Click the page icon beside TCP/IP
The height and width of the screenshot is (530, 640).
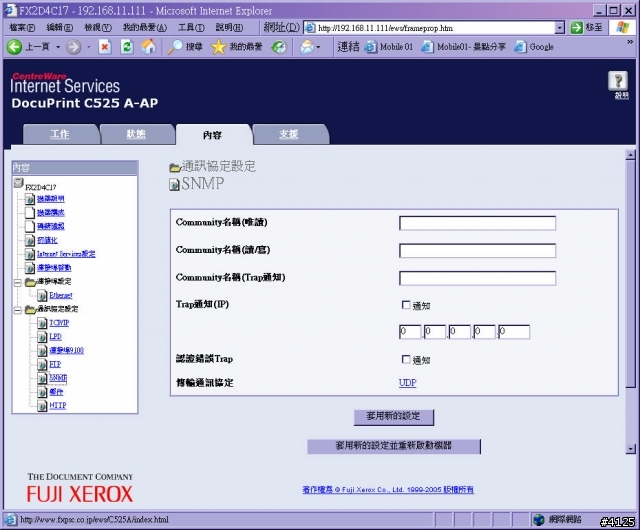click(x=42, y=323)
